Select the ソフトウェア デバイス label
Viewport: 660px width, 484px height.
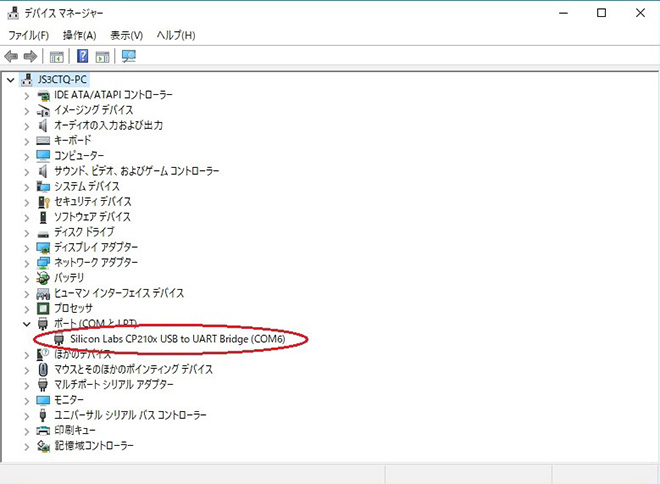coord(92,217)
